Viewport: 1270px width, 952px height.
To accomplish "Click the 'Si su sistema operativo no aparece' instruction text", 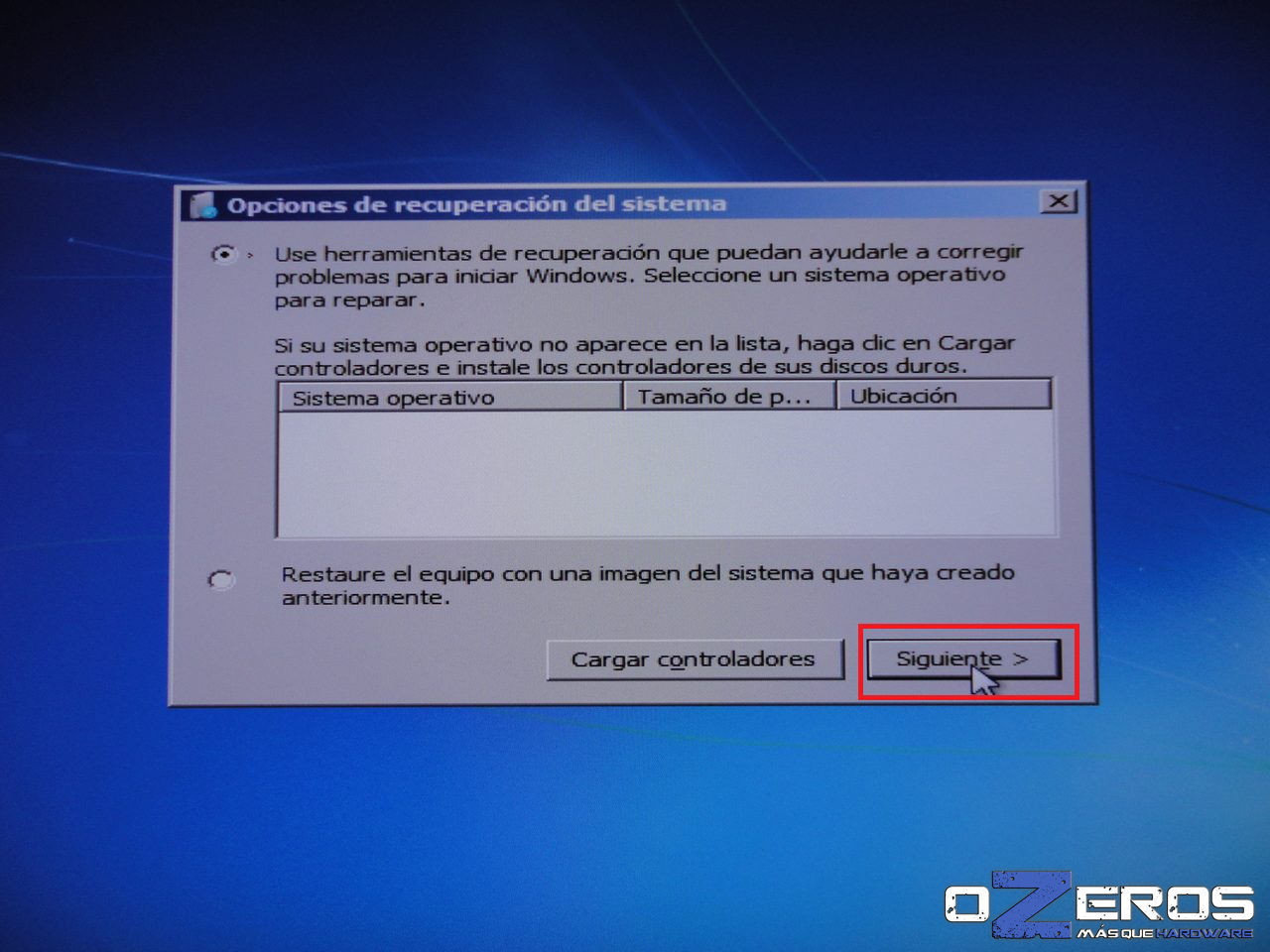I will [643, 355].
